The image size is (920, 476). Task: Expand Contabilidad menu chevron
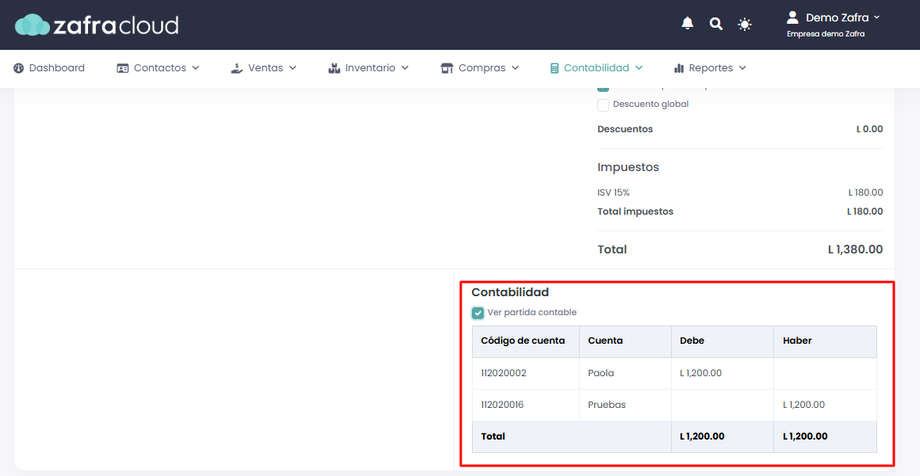[x=639, y=68]
